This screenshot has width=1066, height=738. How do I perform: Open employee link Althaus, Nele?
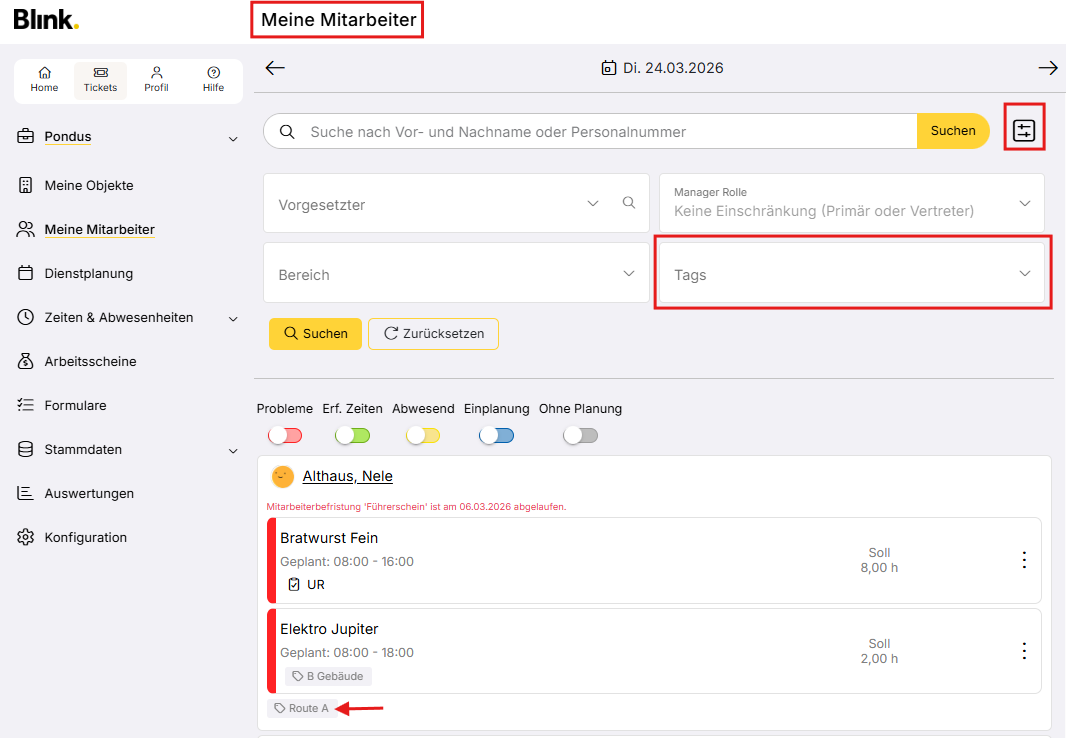347,476
